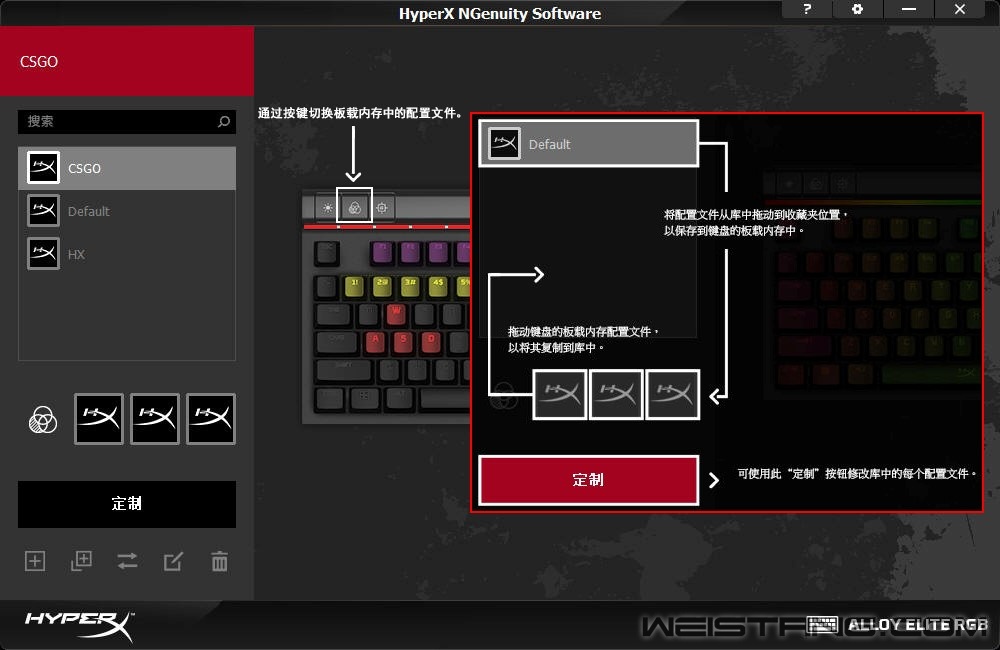Select the middle onboard memory slot in left panel
This screenshot has width=1000, height=650.
(155, 418)
